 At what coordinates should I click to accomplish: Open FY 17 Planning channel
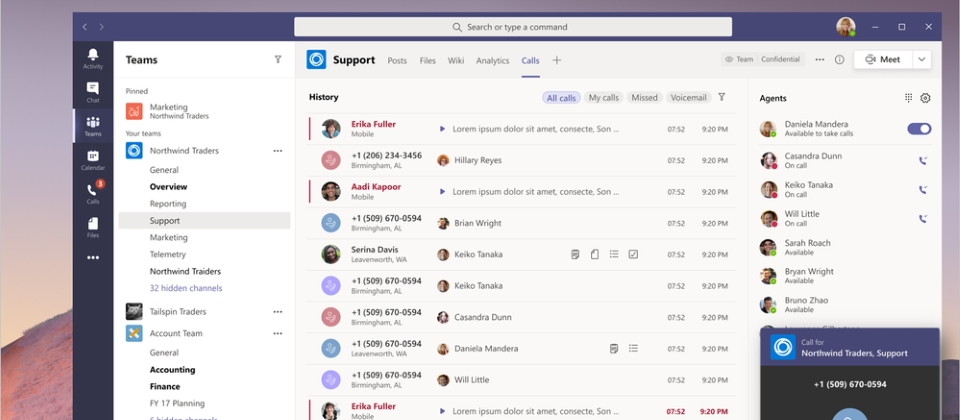[x=177, y=403]
